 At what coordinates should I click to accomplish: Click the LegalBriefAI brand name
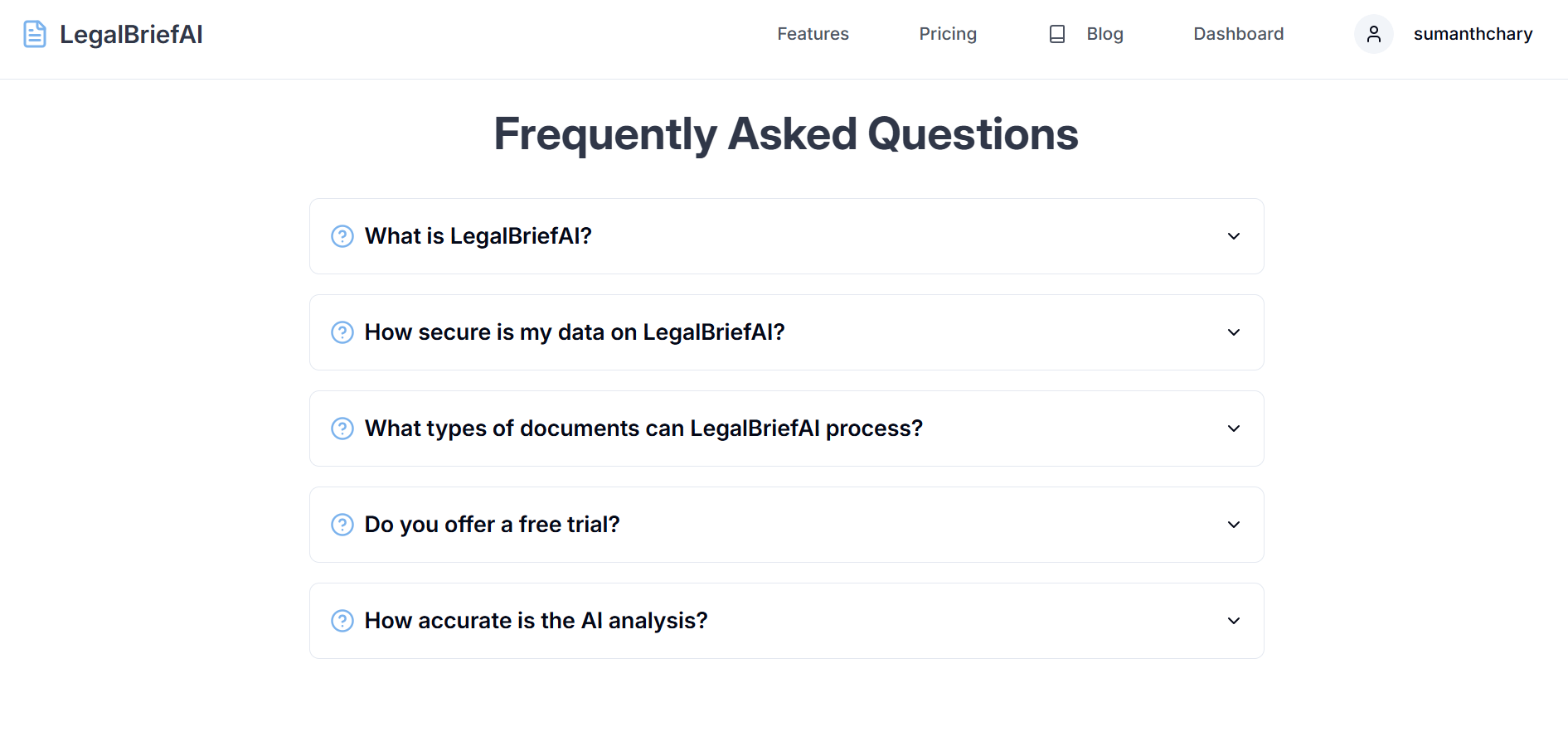(x=131, y=34)
